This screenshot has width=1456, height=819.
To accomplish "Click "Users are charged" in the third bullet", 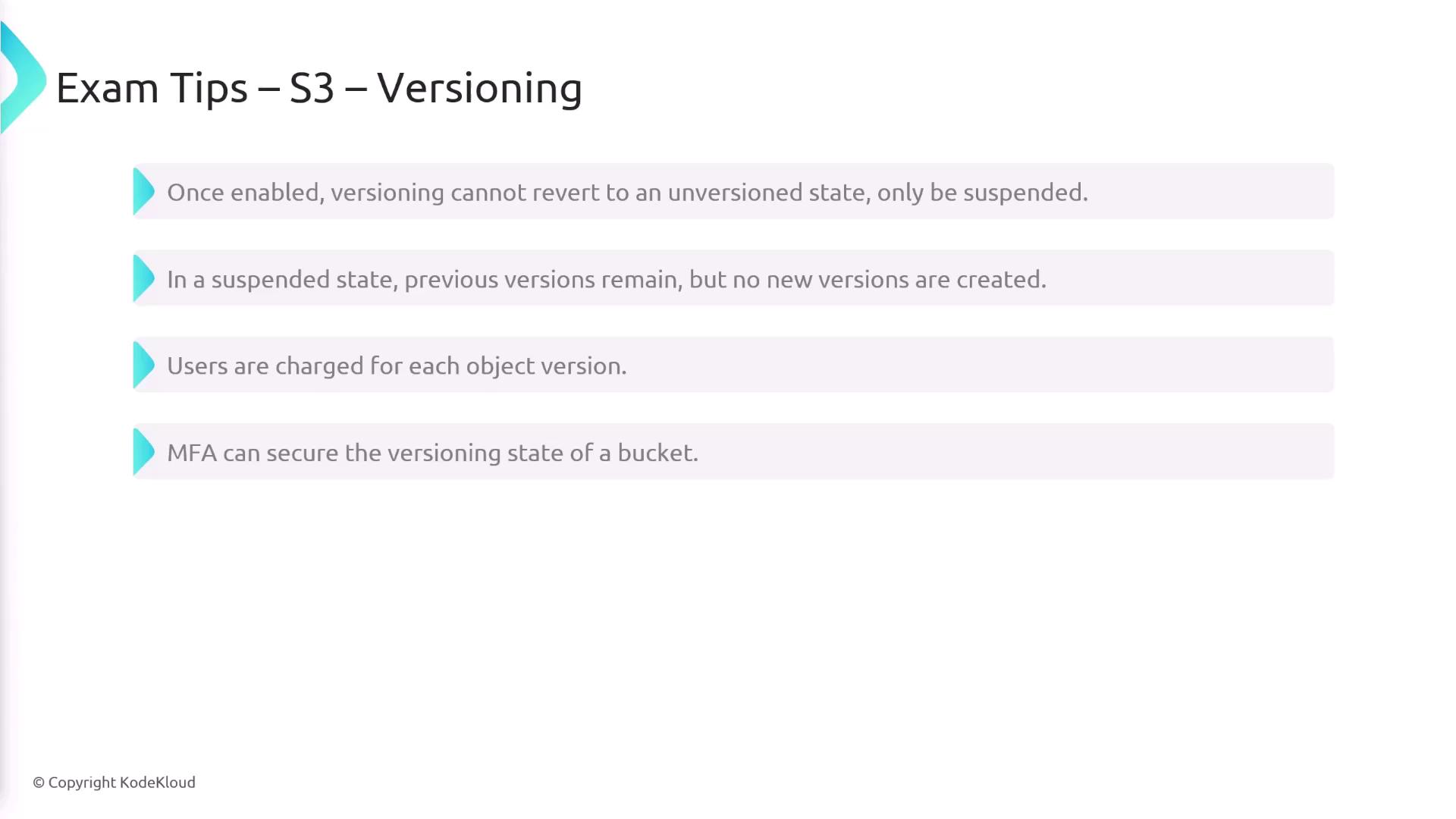I will (265, 366).
